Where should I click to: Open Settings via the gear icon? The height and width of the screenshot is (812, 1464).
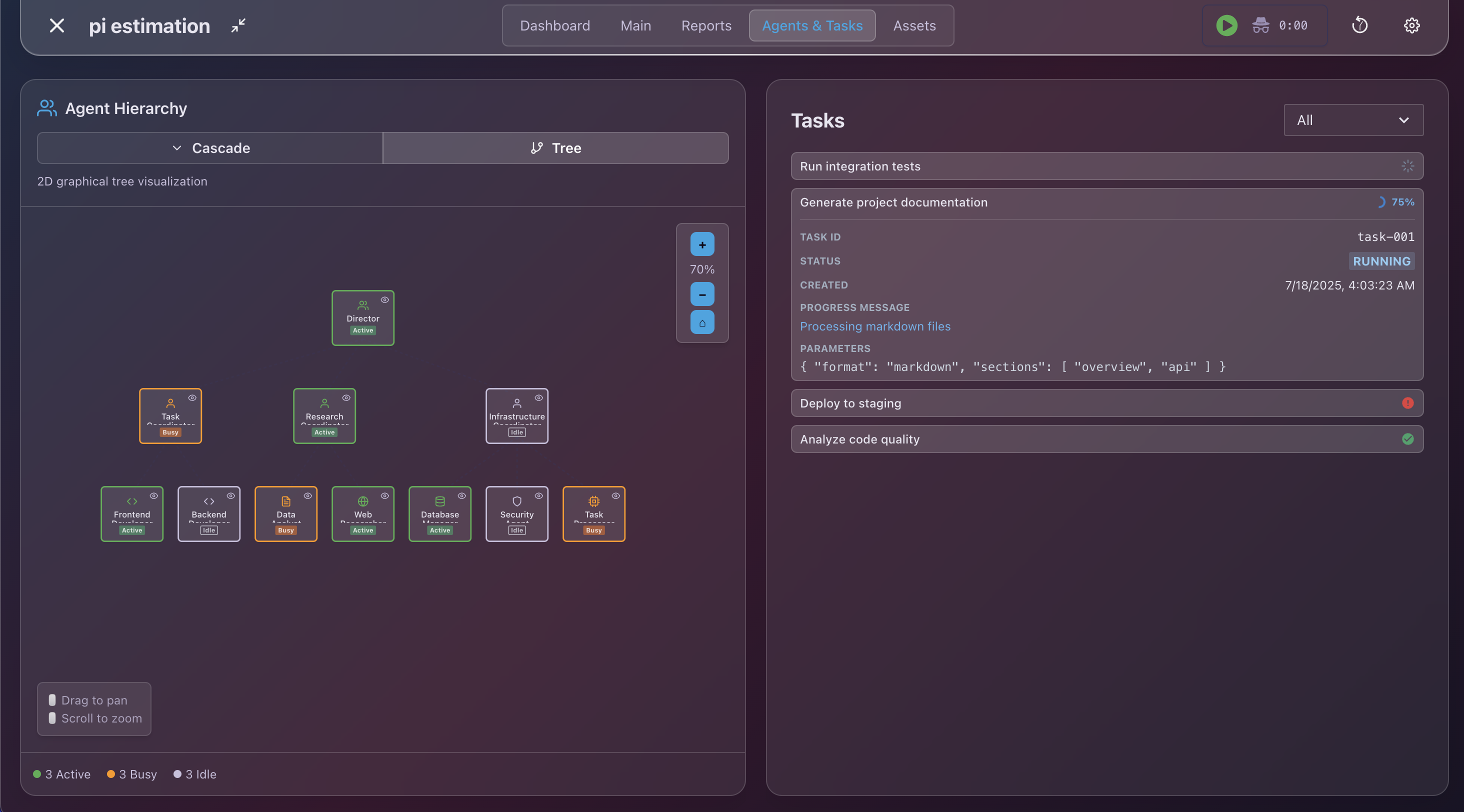pyautogui.click(x=1411, y=25)
